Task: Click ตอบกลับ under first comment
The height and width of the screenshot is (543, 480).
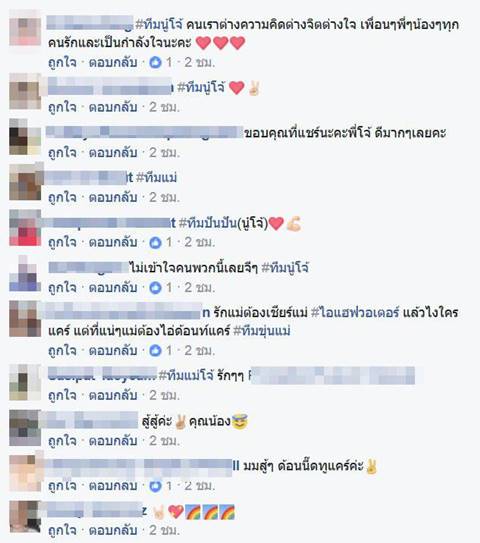Action: pyautogui.click(x=113, y=62)
